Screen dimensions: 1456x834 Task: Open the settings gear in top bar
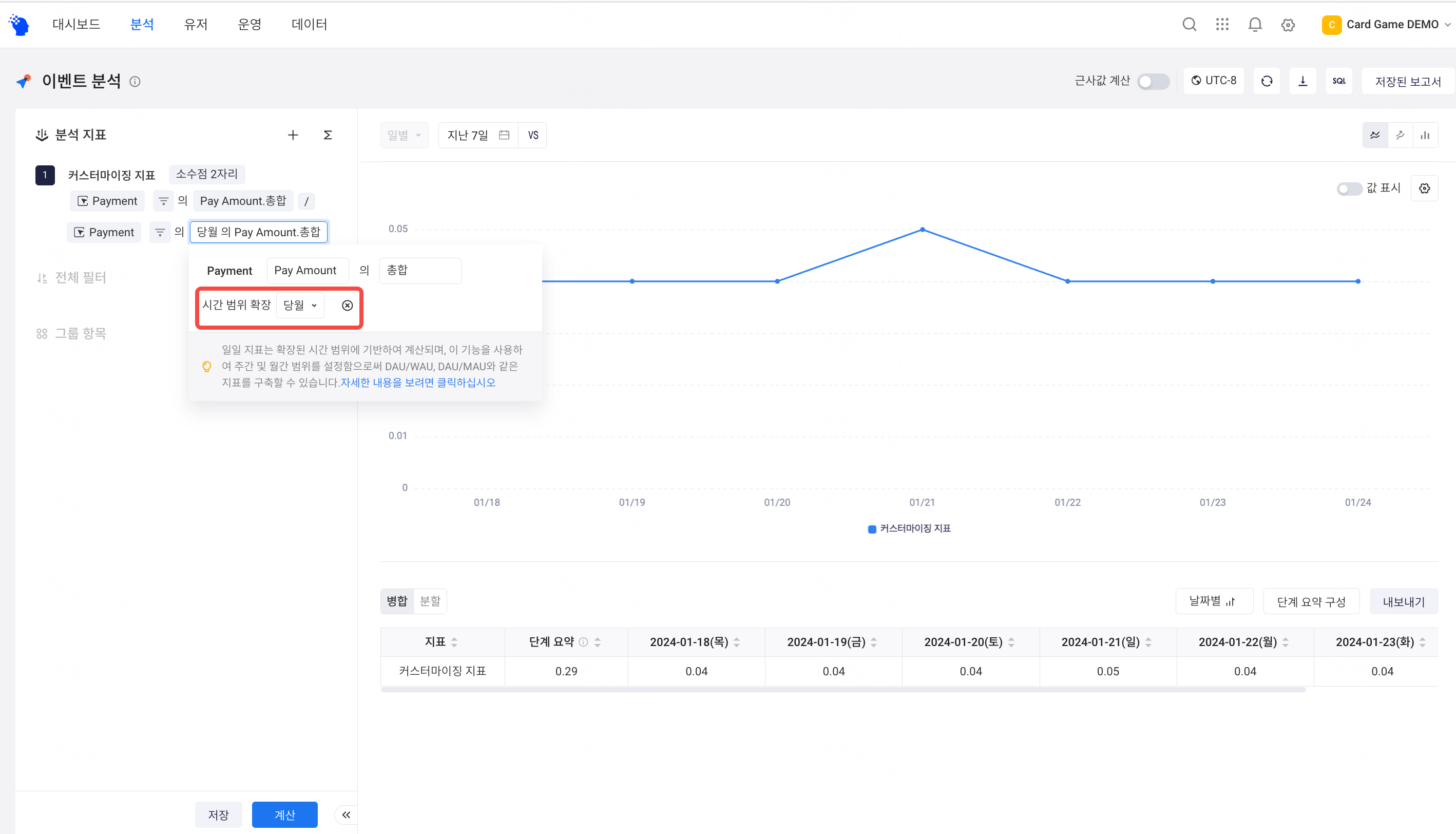(1288, 25)
